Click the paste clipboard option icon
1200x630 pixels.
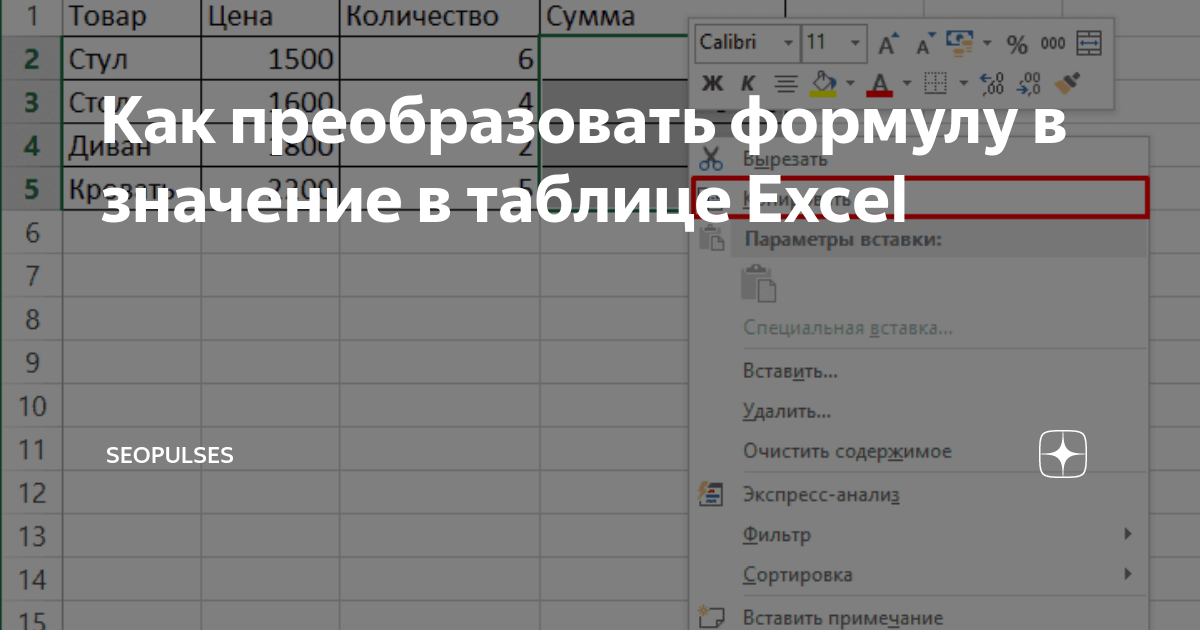click(758, 284)
